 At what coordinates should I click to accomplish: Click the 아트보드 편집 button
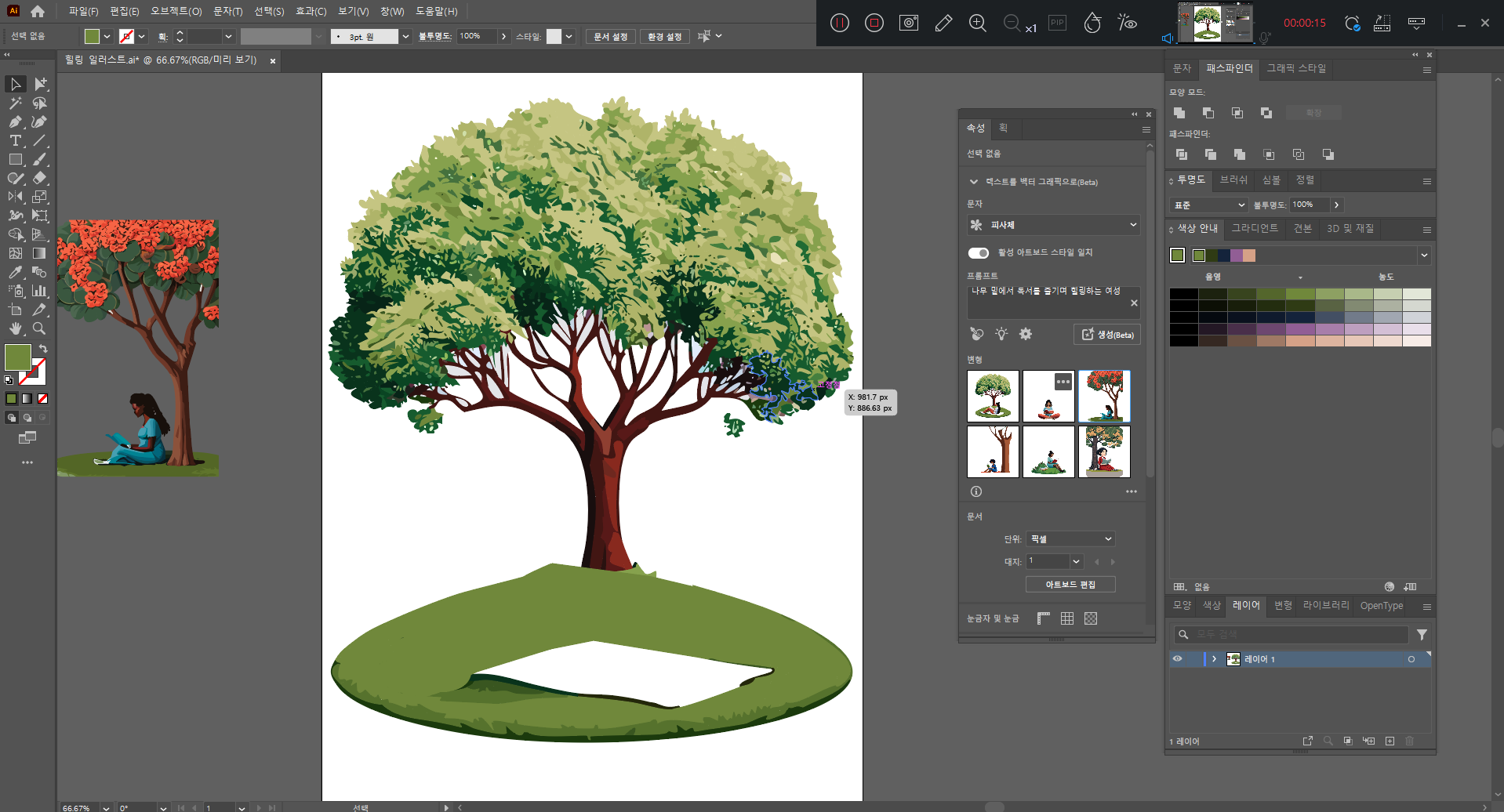1070,585
